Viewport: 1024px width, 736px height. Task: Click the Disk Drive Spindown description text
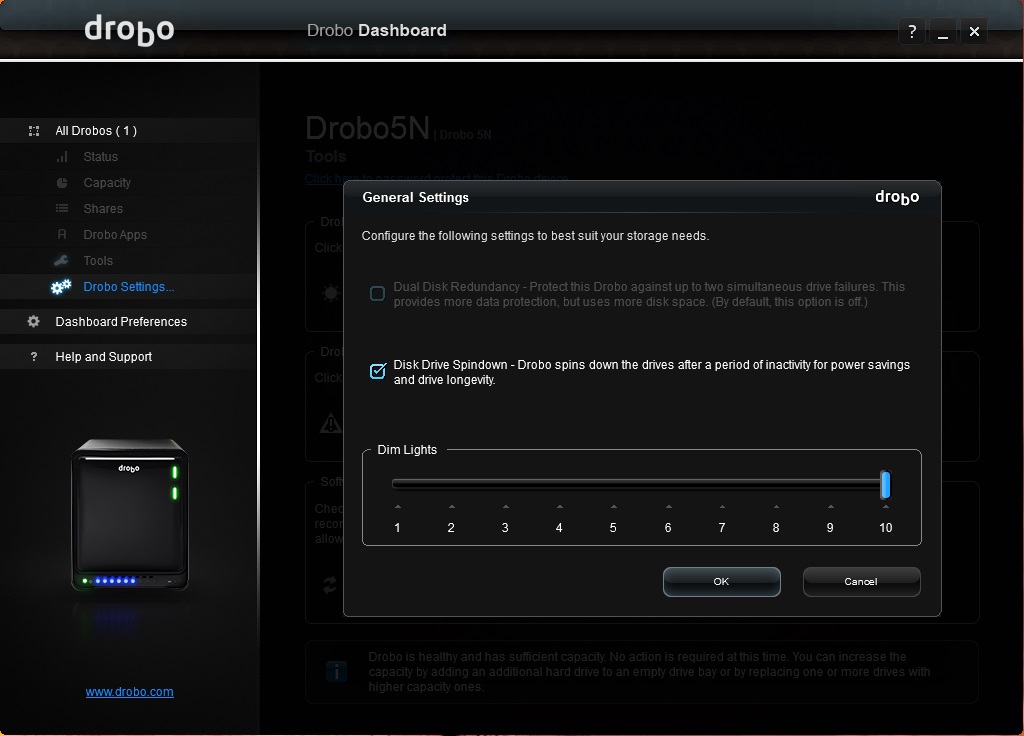pos(651,372)
